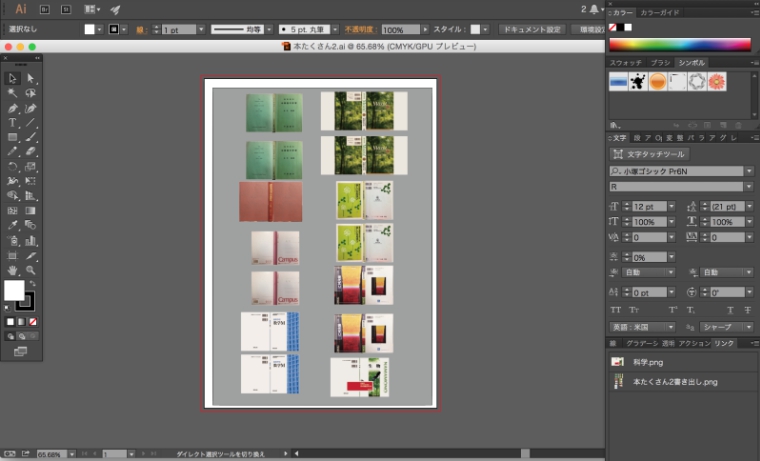This screenshot has height=461, width=760.
Task: Open Adobe Bridge from the top bar
Action: point(43,9)
